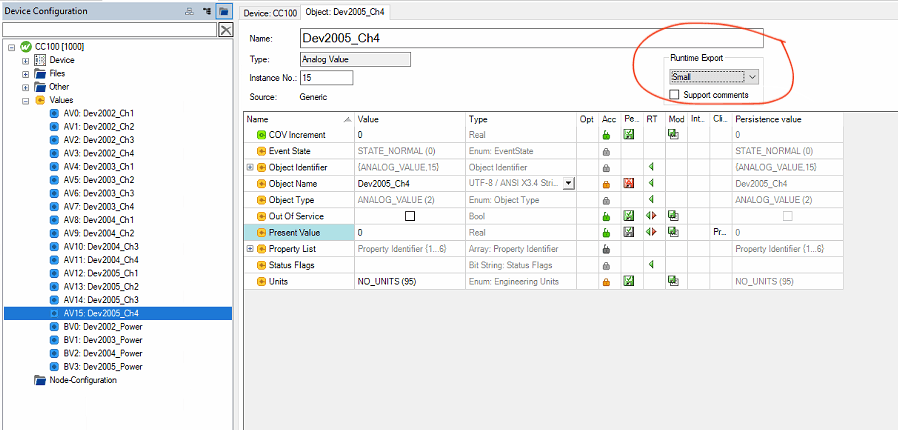
Task: Click the Device grid icon in tree
Action: pos(40,60)
